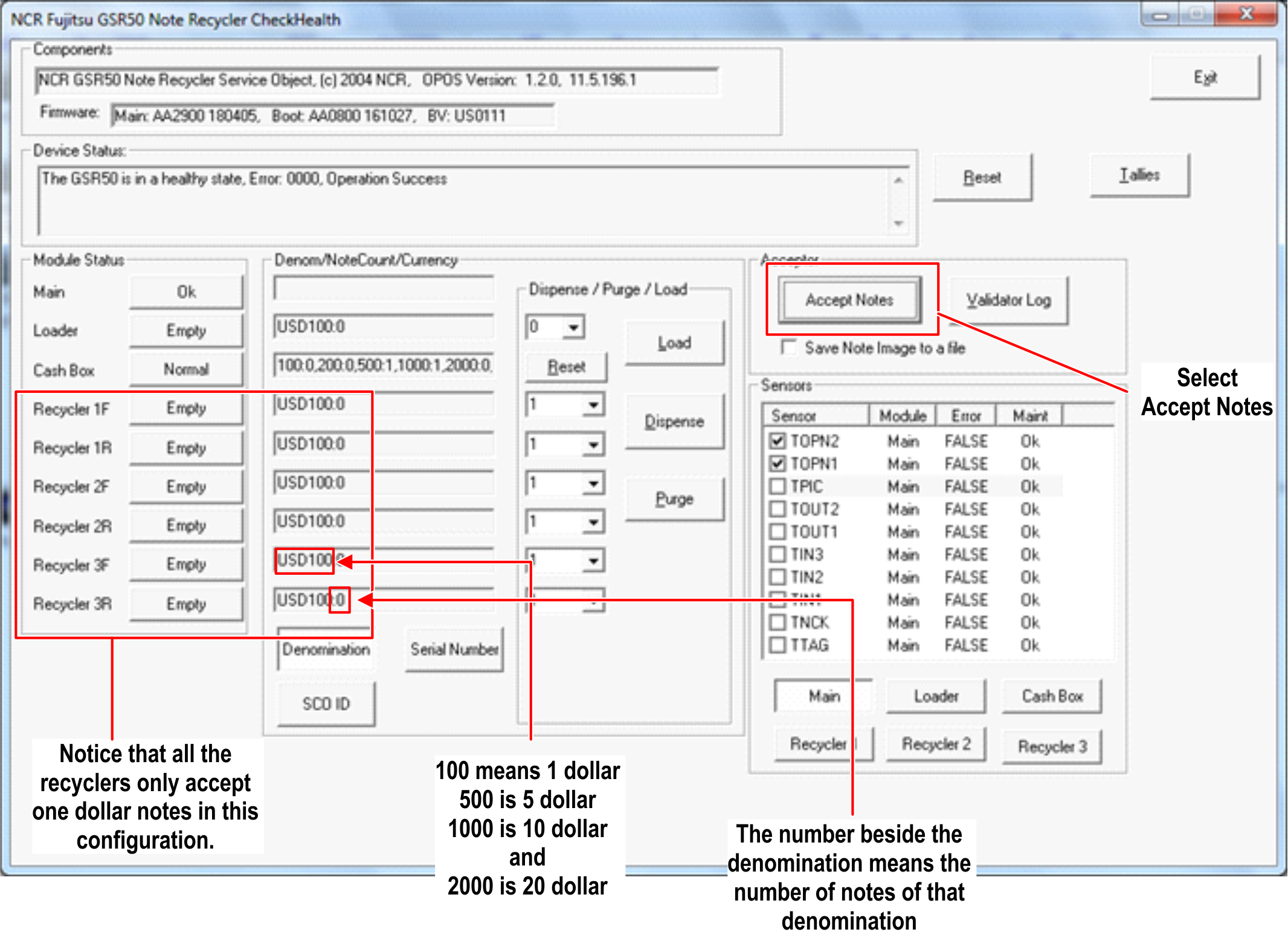Image resolution: width=1288 pixels, height=935 pixels.
Task: Open the Recycler 2F count dropdown
Action: 594,483
